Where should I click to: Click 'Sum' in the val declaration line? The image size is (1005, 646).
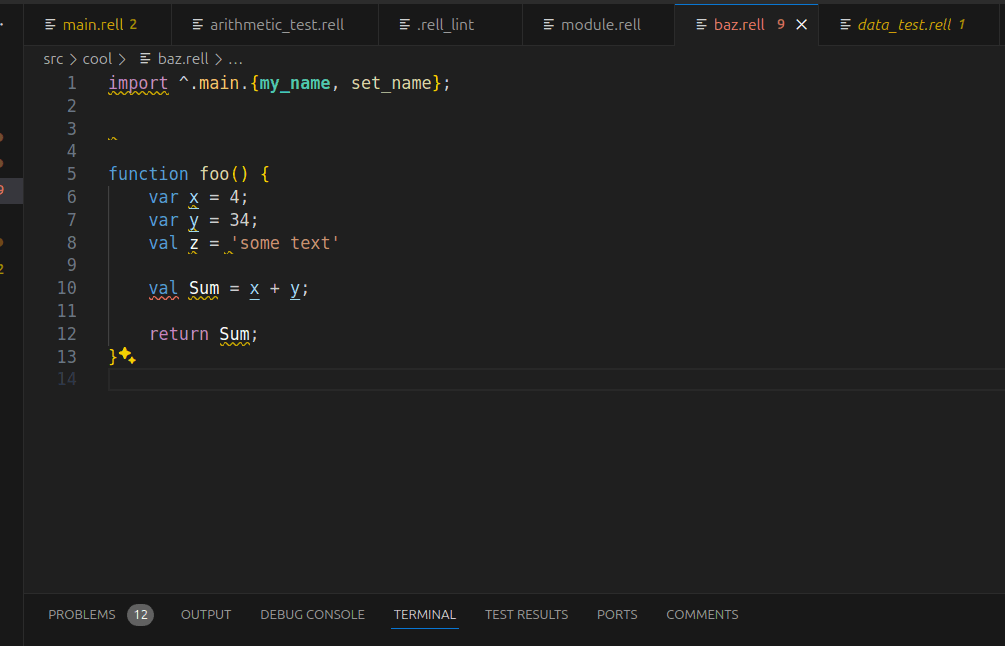coord(204,289)
